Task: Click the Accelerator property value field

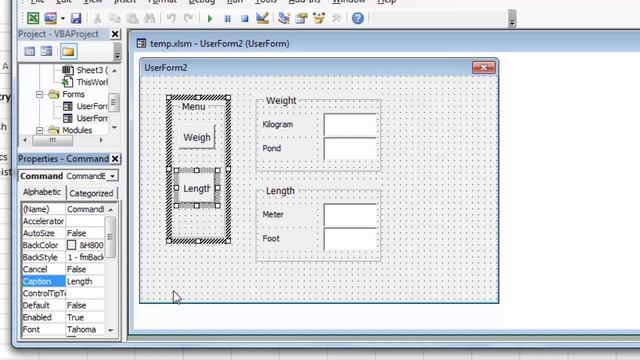Action: [x=85, y=221]
